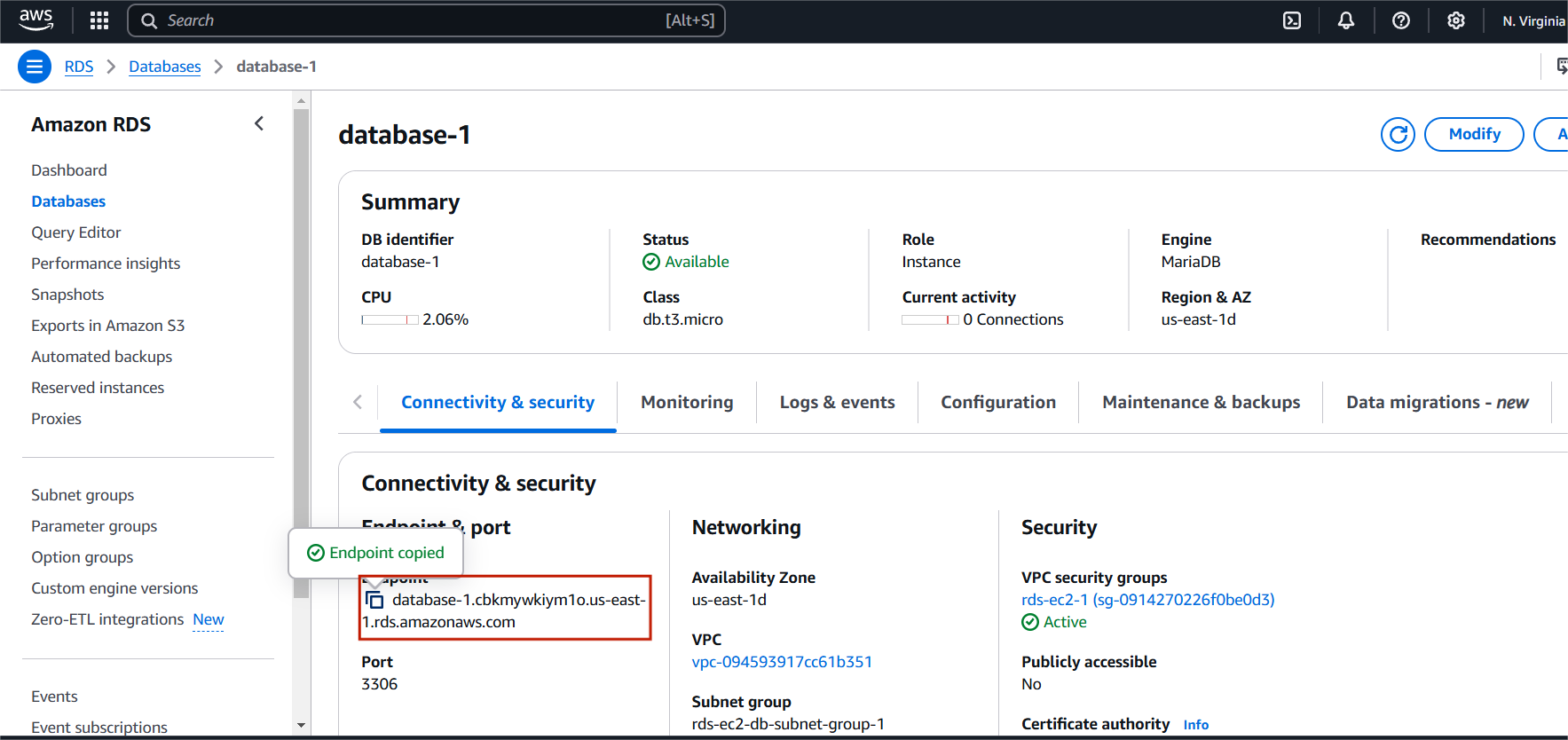Open Exports in Amazon S3
1568x740 pixels.
click(108, 325)
